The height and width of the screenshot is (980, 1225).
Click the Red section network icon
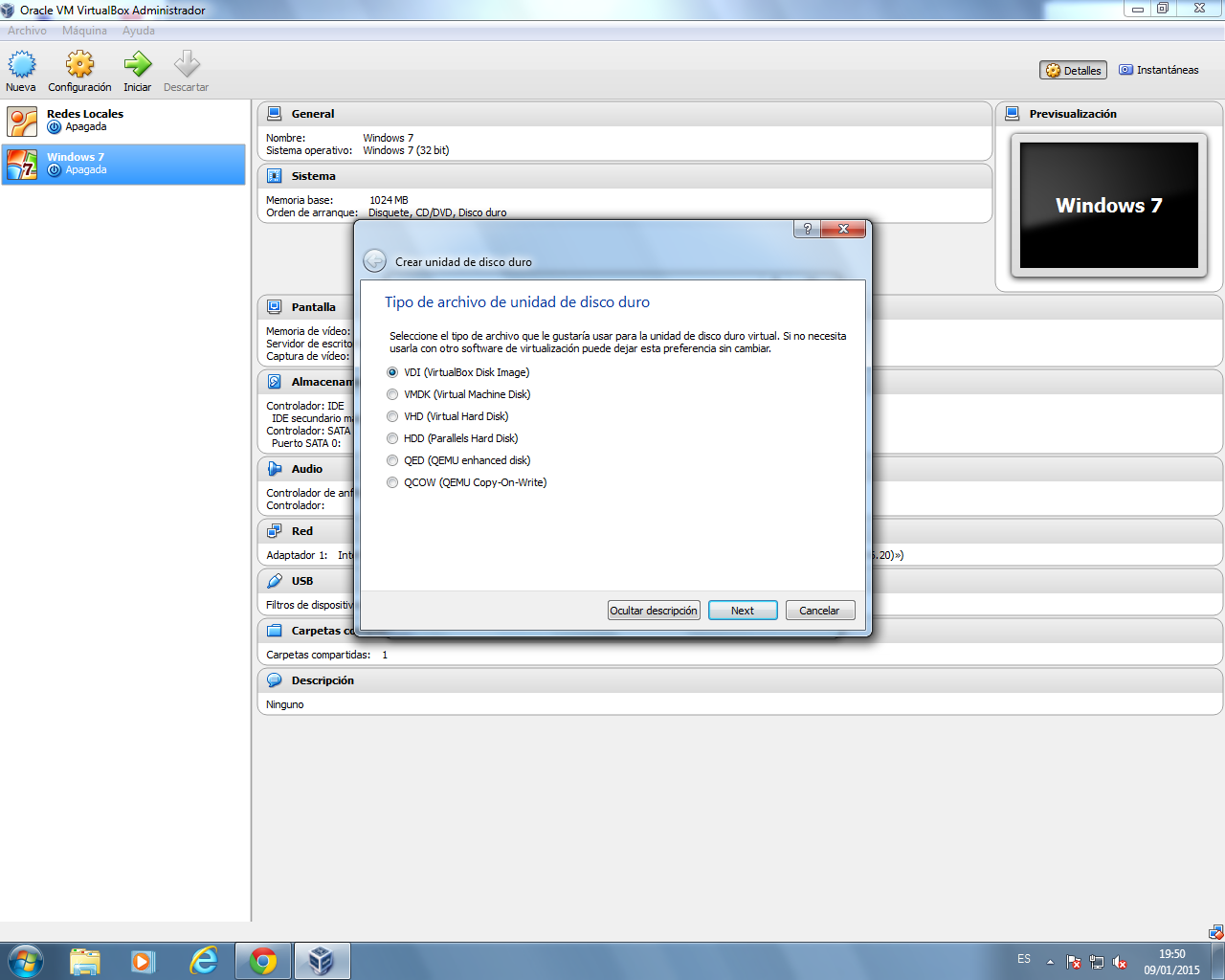pos(275,531)
